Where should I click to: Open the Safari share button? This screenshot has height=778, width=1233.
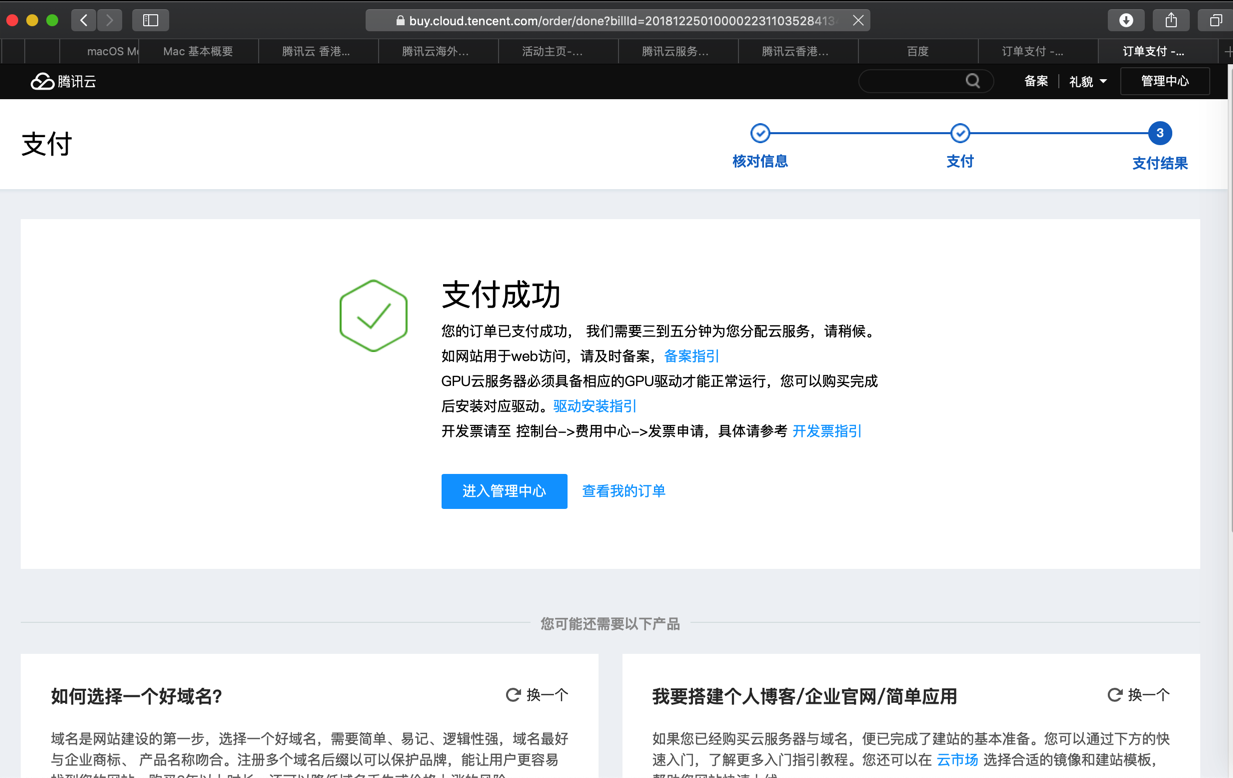pos(1171,20)
